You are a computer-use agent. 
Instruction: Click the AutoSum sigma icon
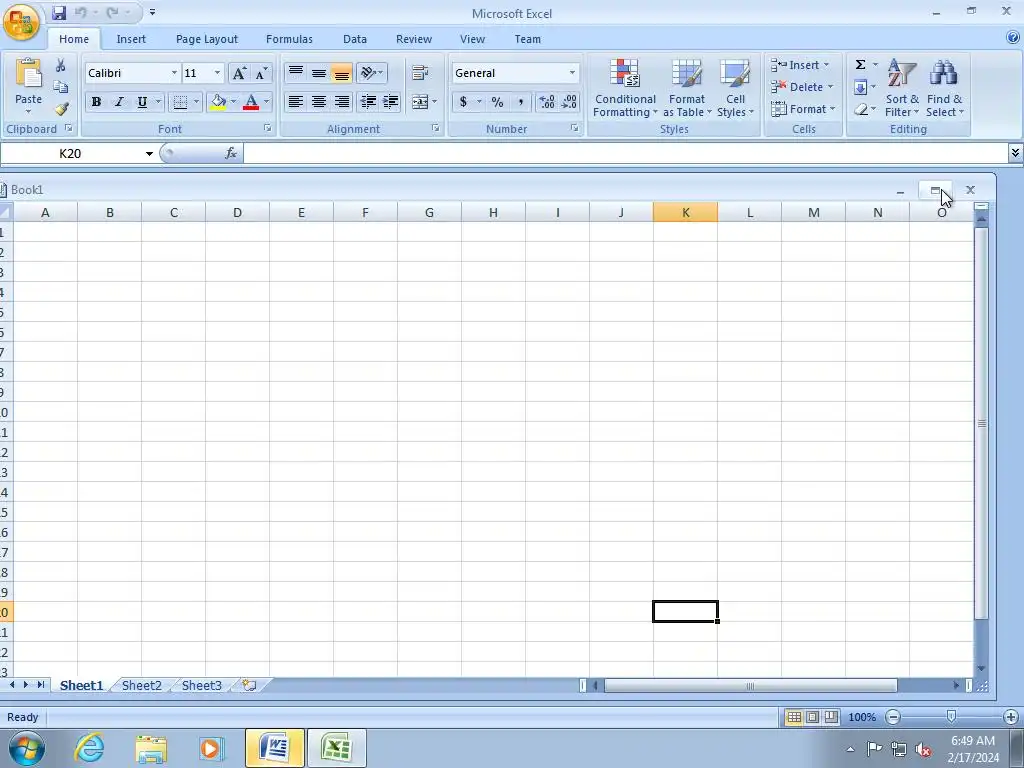[861, 65]
